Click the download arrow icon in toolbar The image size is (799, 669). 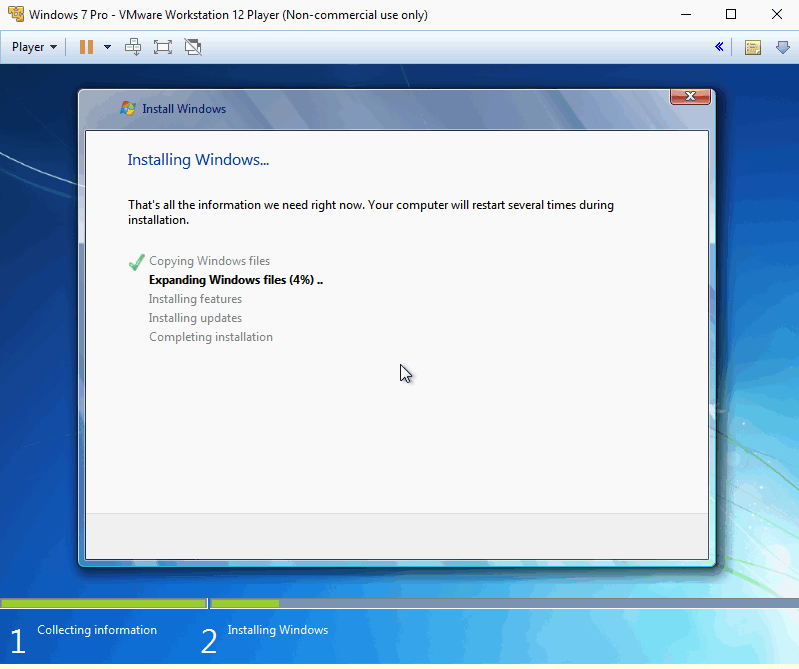click(x=783, y=47)
